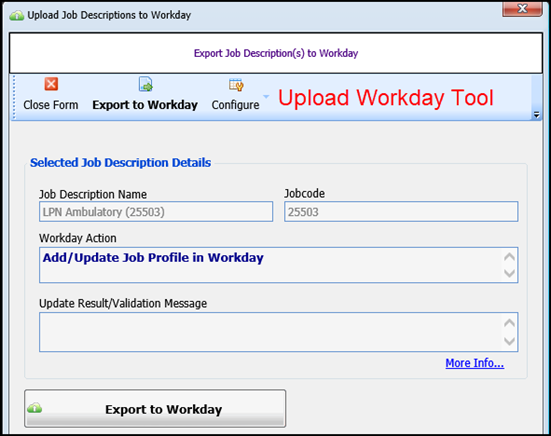Click the Export to Workday toolbar label
The height and width of the screenshot is (436, 551).
tap(145, 105)
